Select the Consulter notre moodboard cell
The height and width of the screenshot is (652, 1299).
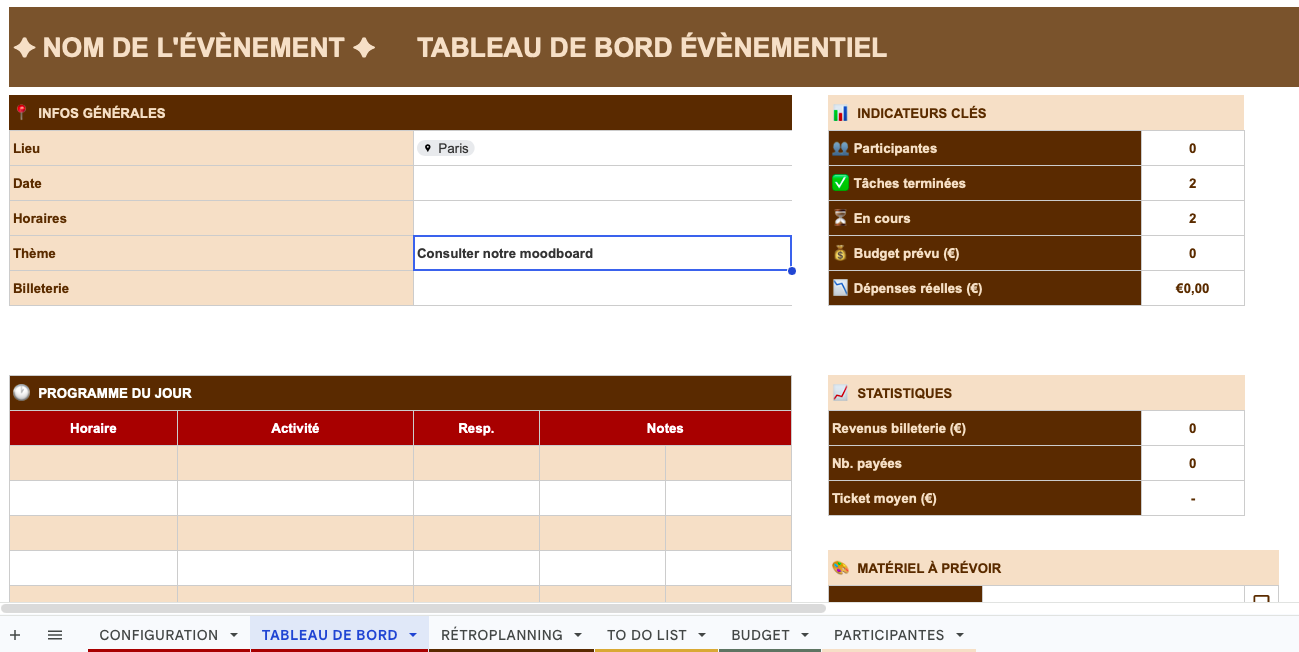point(602,253)
